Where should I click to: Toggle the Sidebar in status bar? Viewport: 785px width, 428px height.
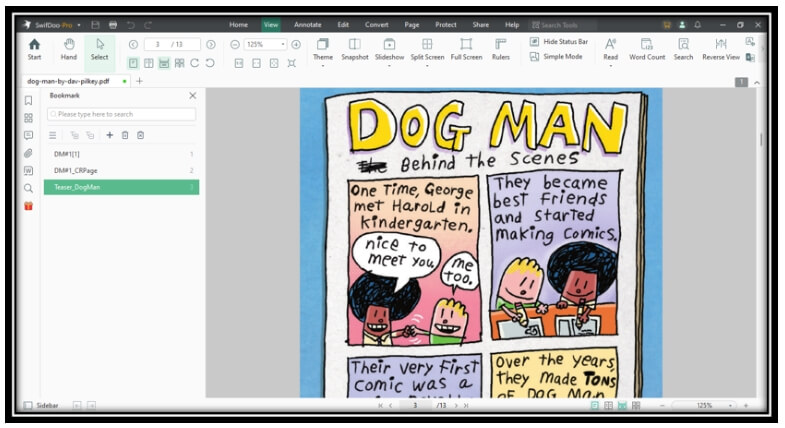point(41,405)
